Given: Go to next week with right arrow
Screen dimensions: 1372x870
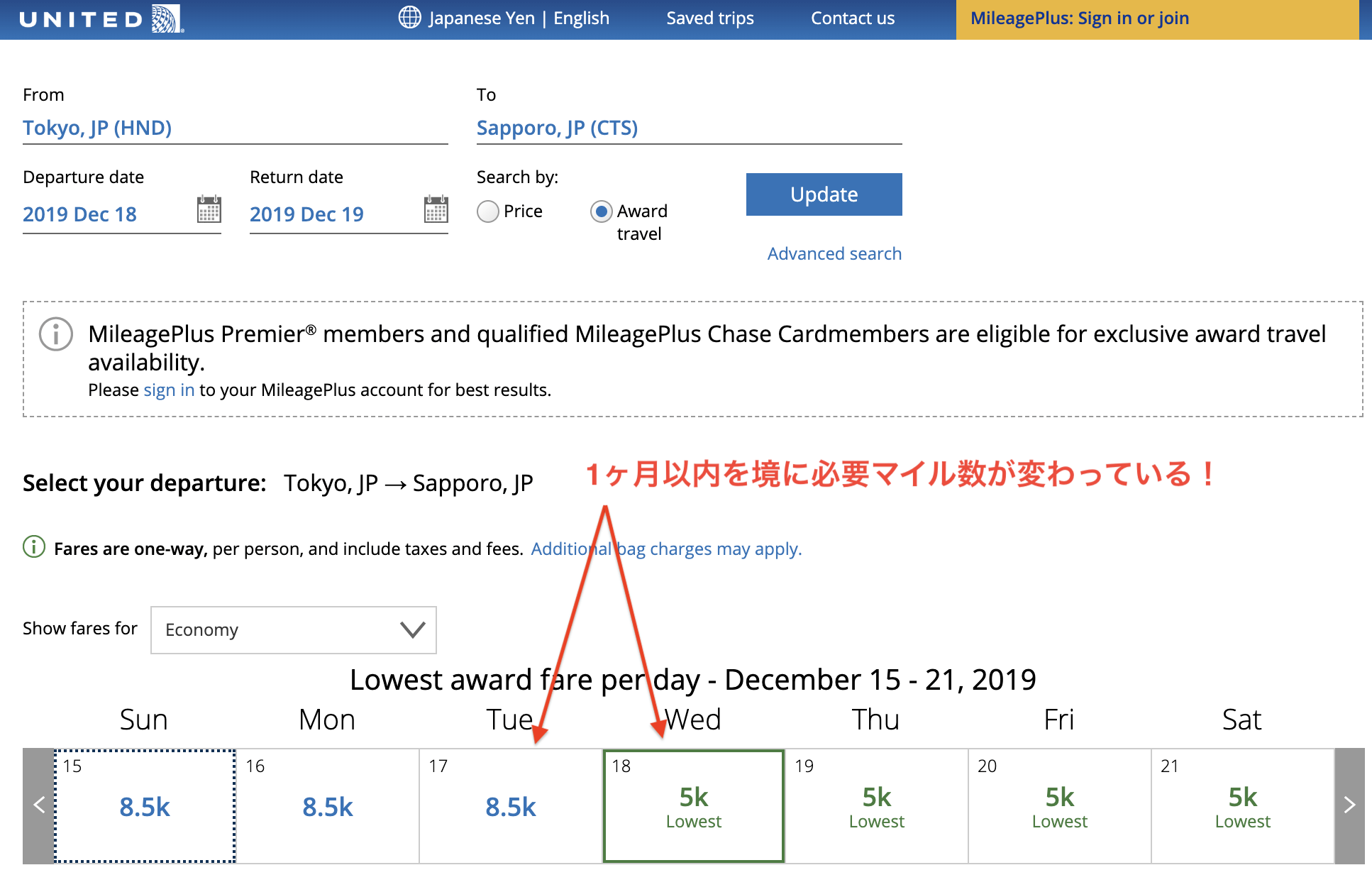Looking at the screenshot, I should pyautogui.click(x=1349, y=805).
